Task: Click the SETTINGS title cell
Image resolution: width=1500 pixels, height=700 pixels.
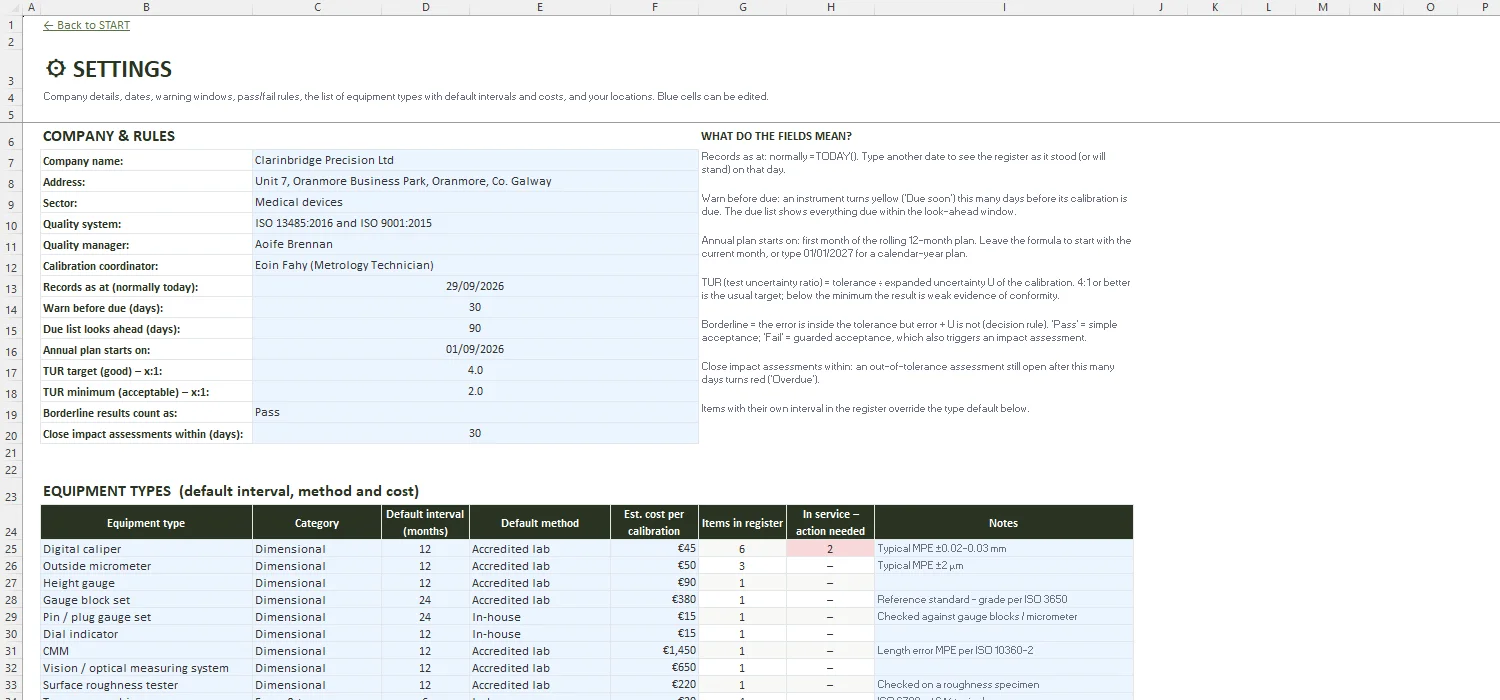Action: pyautogui.click(x=109, y=69)
